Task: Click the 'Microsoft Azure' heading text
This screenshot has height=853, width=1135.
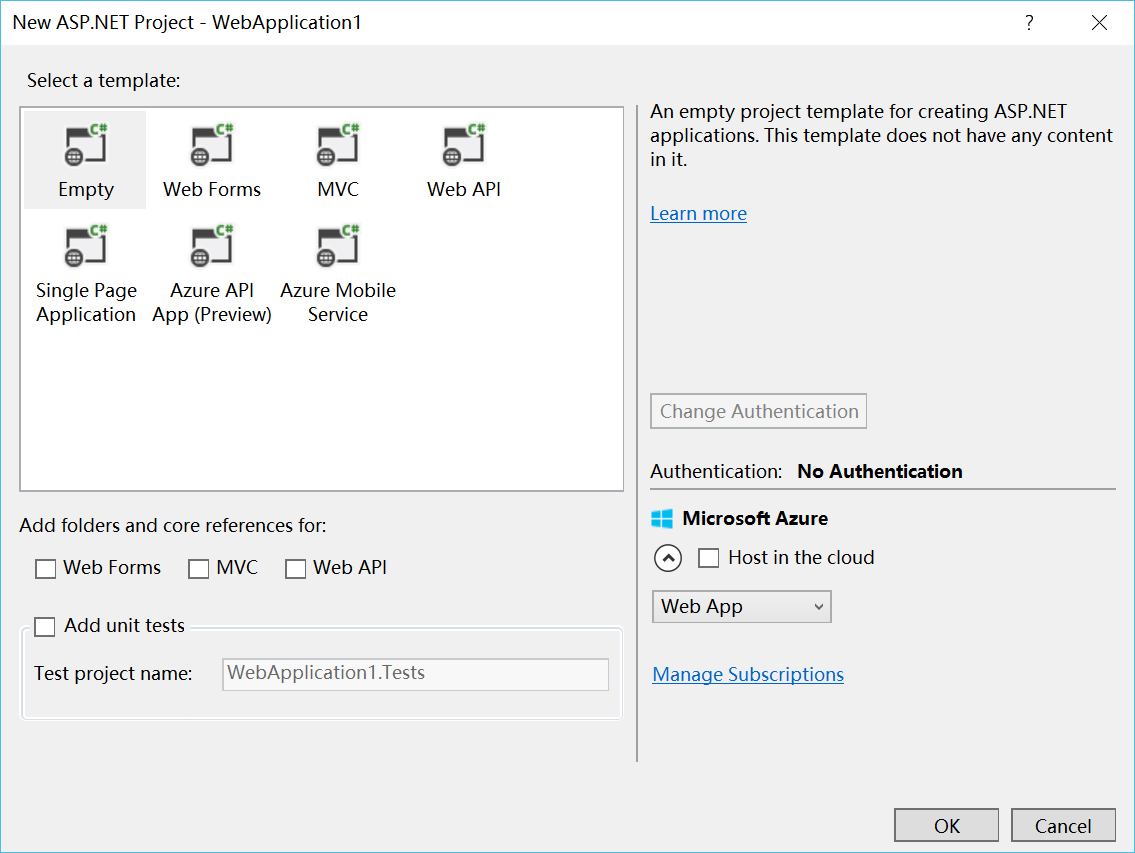Action: [x=755, y=518]
